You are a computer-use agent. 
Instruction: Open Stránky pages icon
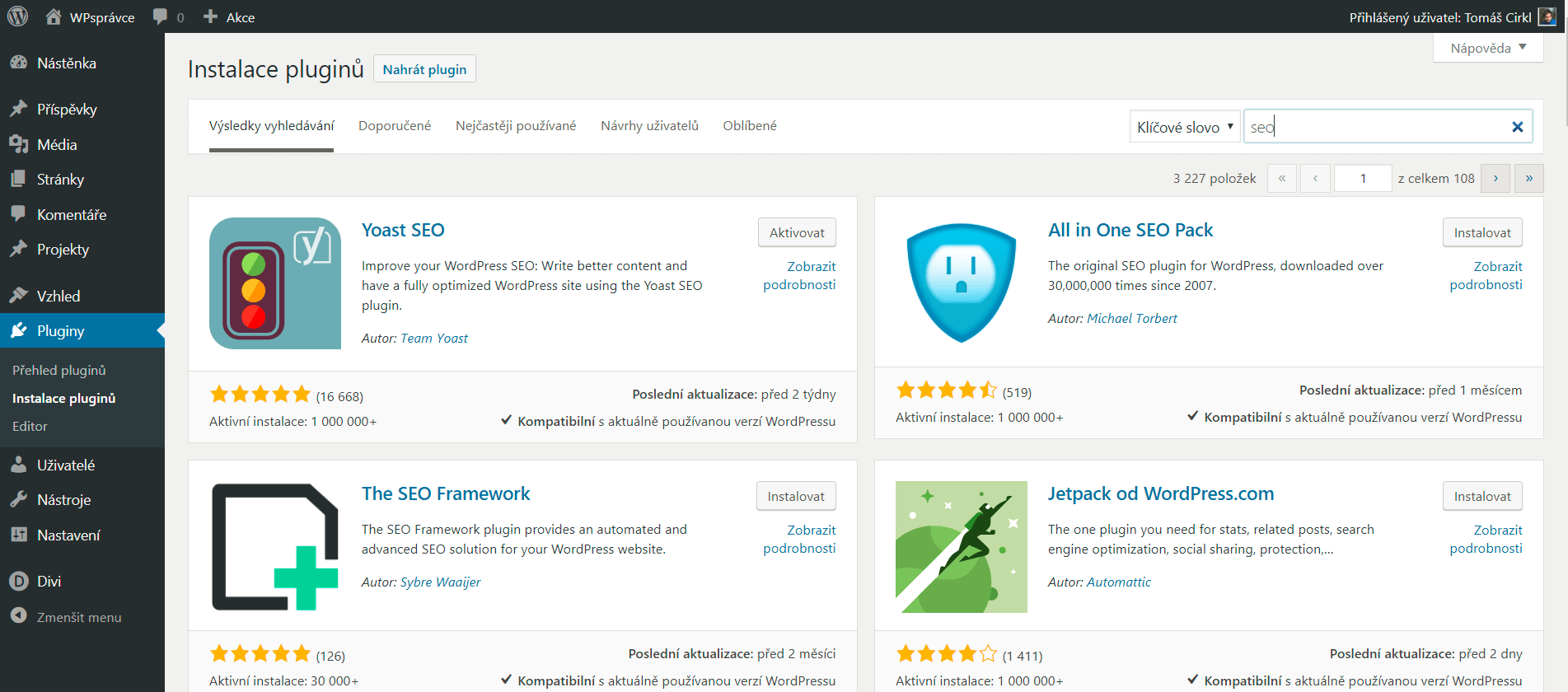[x=18, y=179]
